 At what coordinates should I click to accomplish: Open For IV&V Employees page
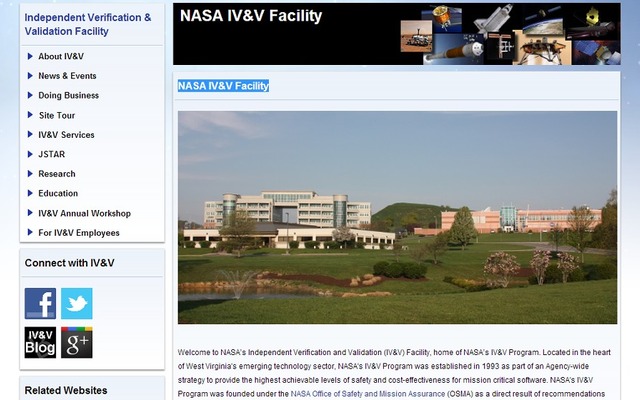coord(79,233)
